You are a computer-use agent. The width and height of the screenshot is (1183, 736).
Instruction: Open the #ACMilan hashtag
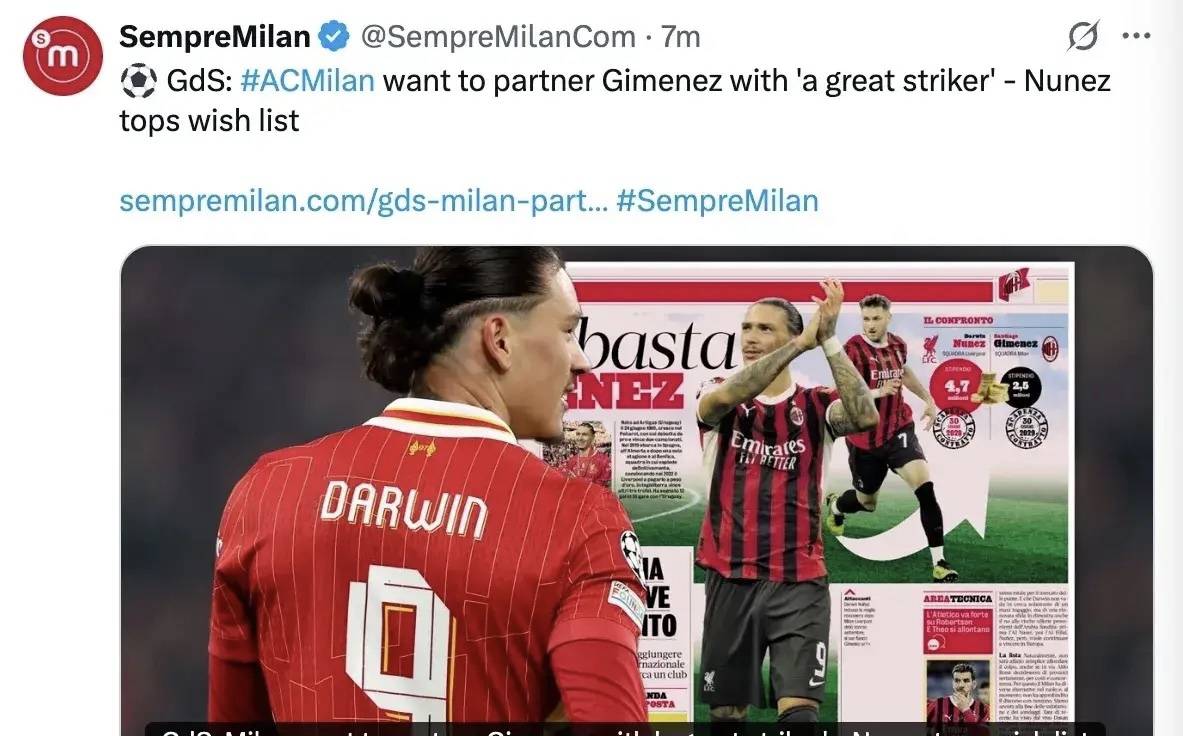(x=307, y=80)
